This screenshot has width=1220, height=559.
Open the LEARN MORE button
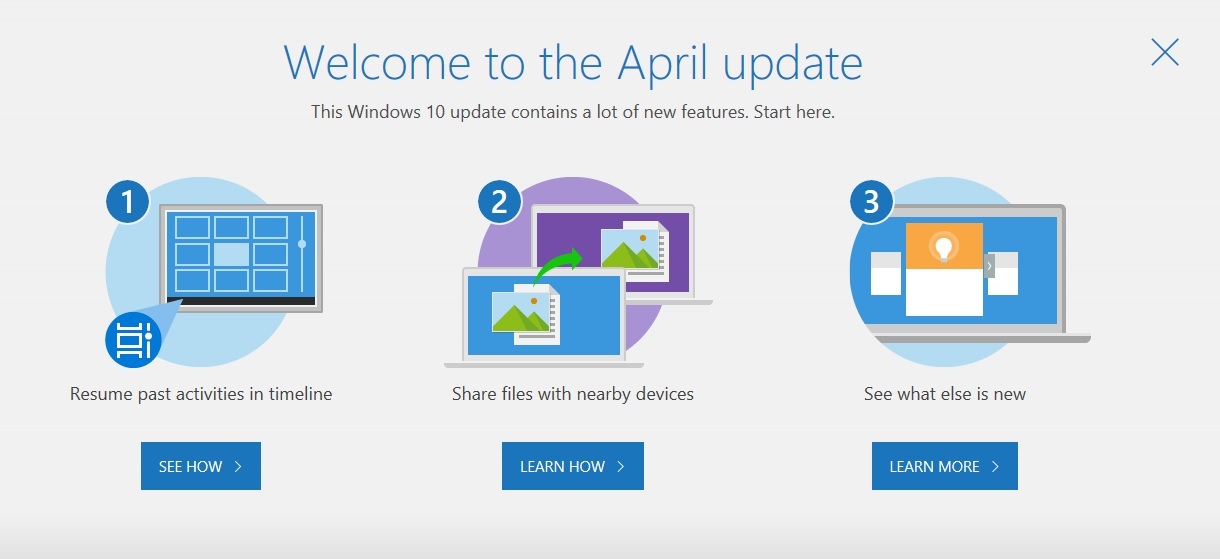944,466
